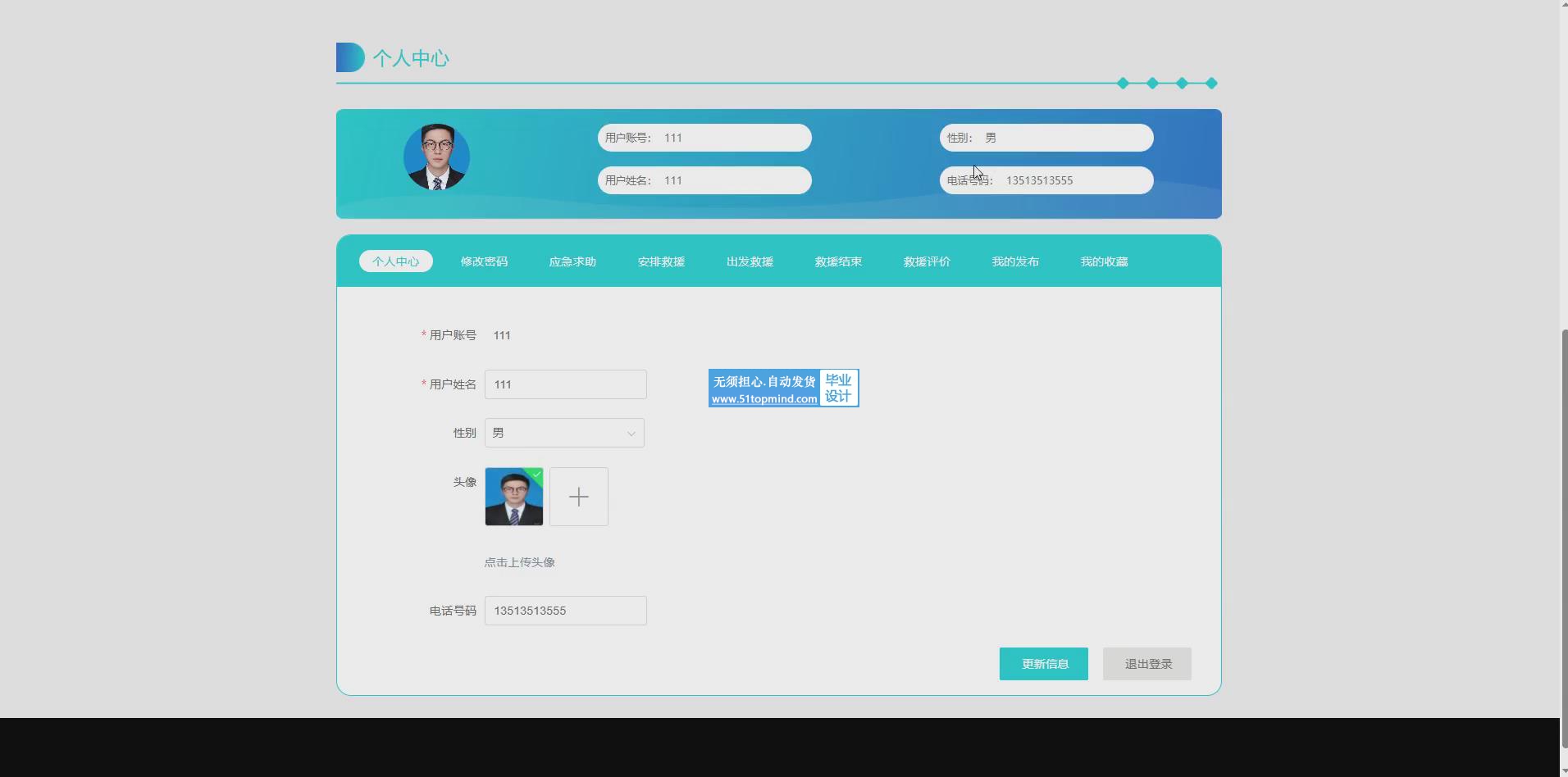Open the 救援结束 tab

pos(838,261)
